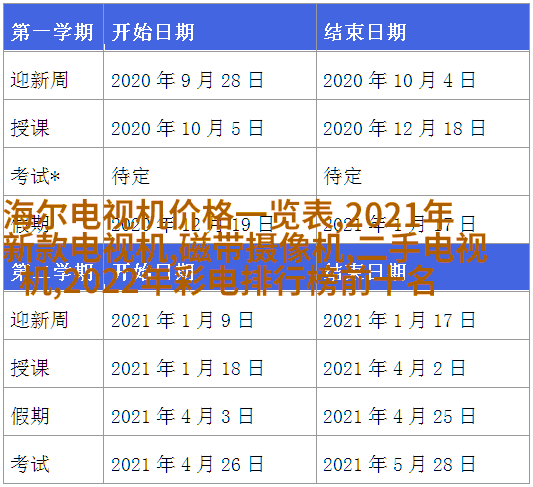
Task: Select the date '2021 年 4 月 2 日'
Action: (x=394, y=368)
